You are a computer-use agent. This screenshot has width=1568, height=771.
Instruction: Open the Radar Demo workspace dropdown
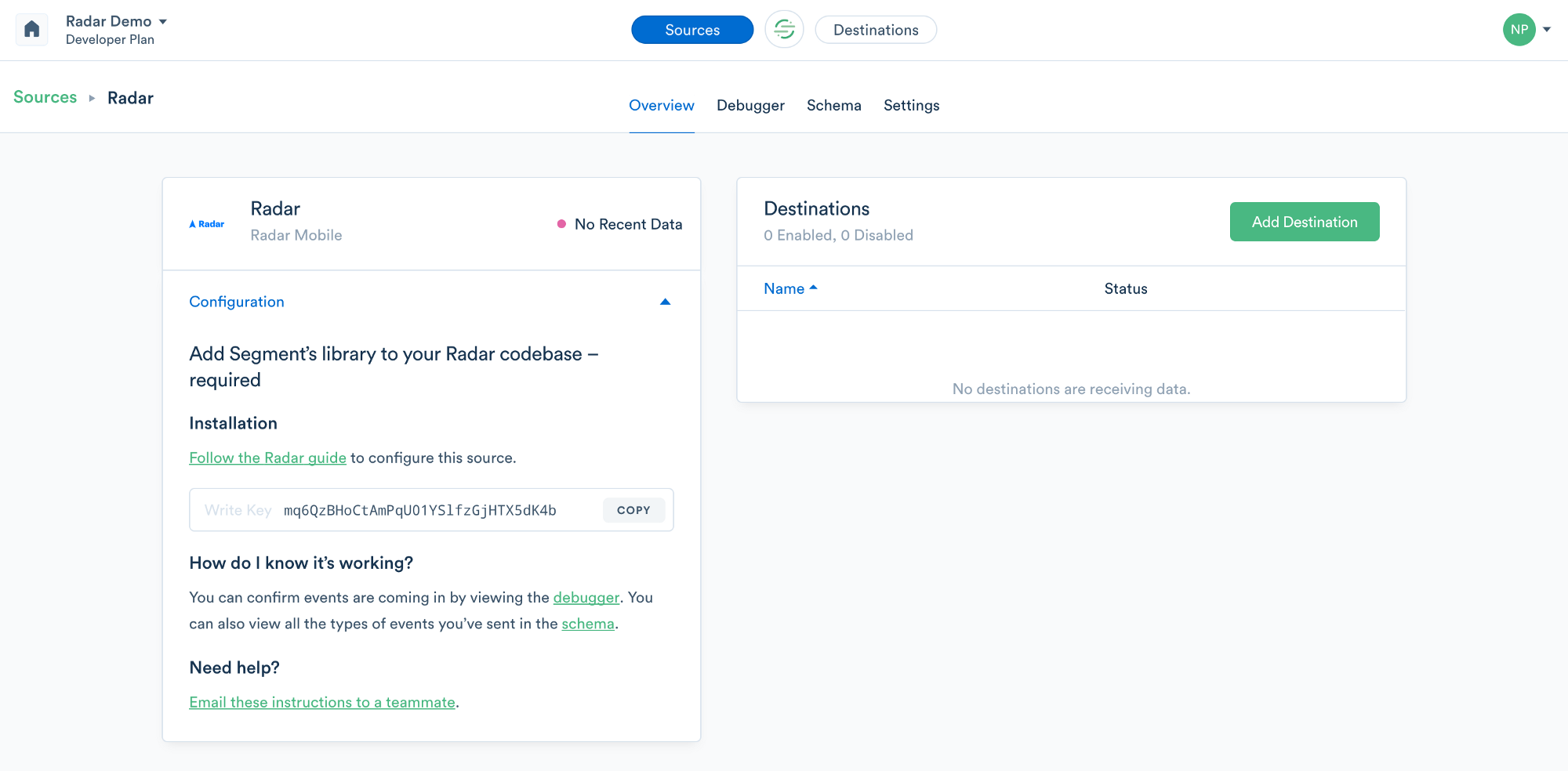116,21
